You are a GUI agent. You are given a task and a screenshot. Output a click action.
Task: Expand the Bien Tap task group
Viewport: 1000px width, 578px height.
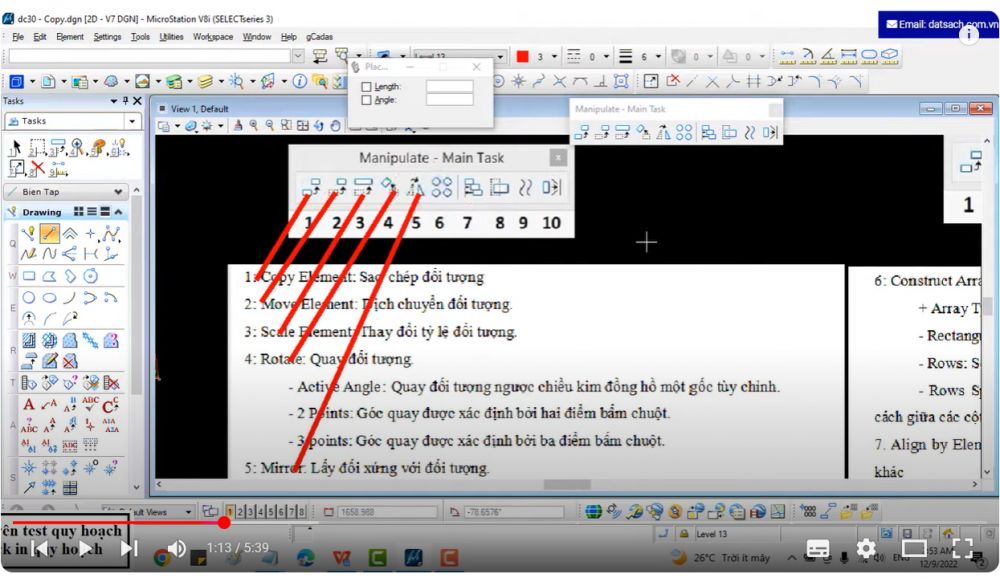[119, 192]
